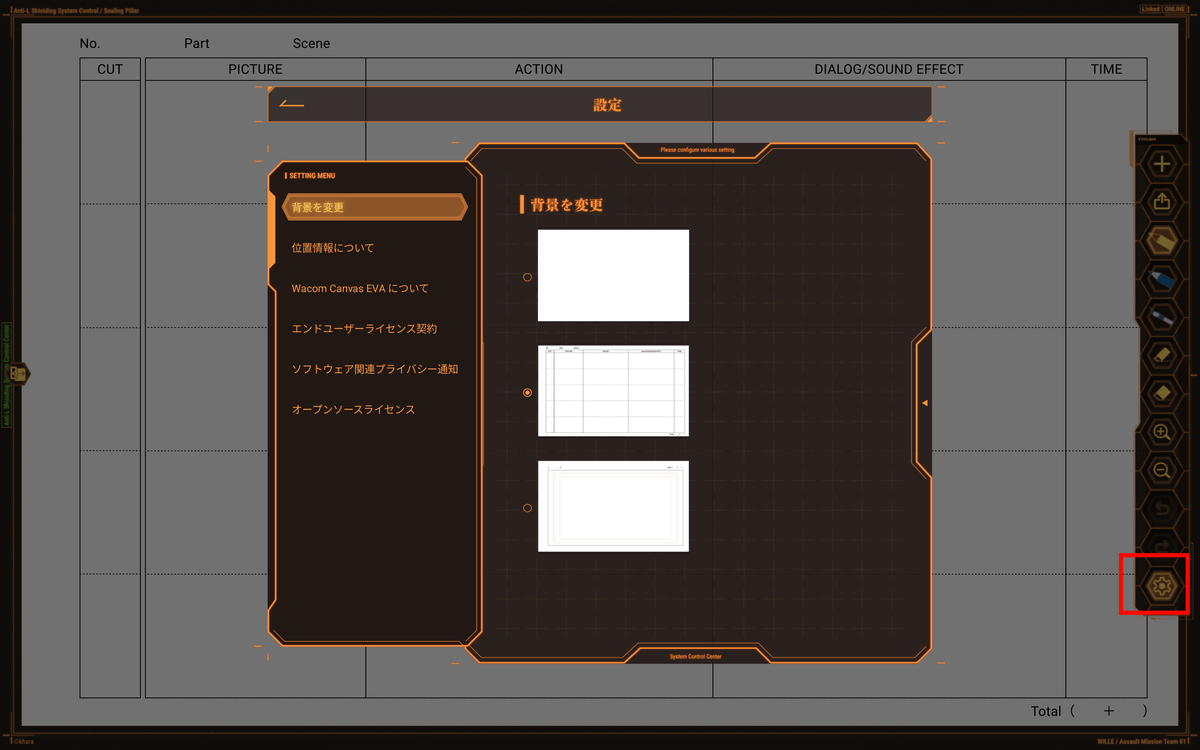Open エンドユーザーライセンス契約 link
The height and width of the screenshot is (750, 1200).
click(364, 329)
